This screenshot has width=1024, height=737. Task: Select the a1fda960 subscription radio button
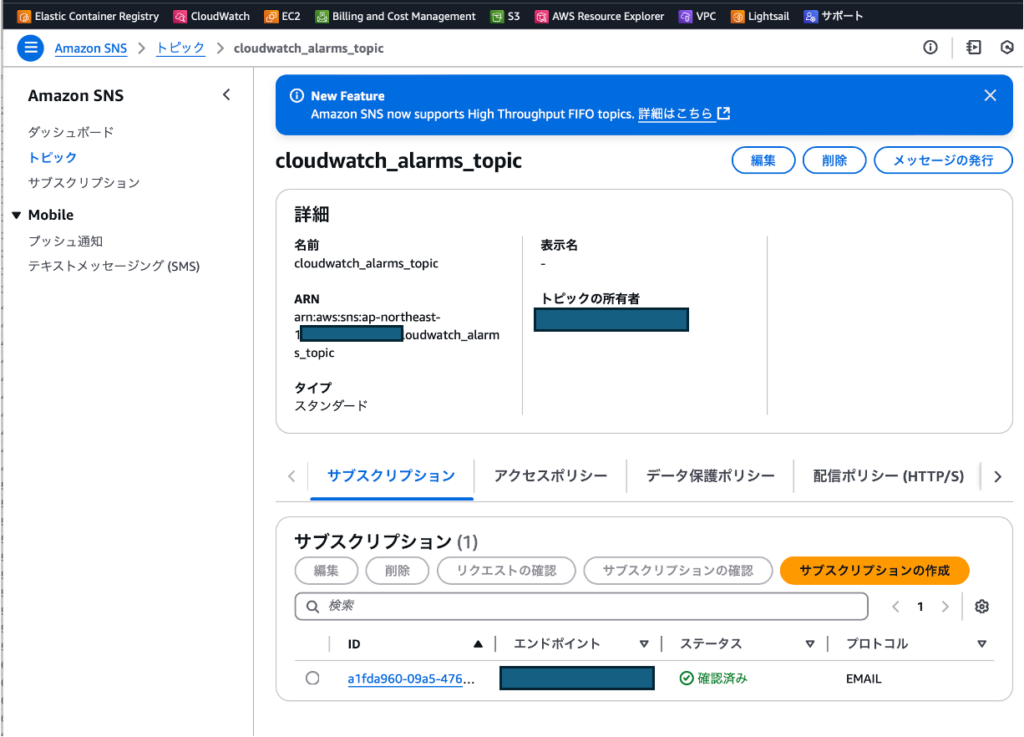click(x=312, y=678)
